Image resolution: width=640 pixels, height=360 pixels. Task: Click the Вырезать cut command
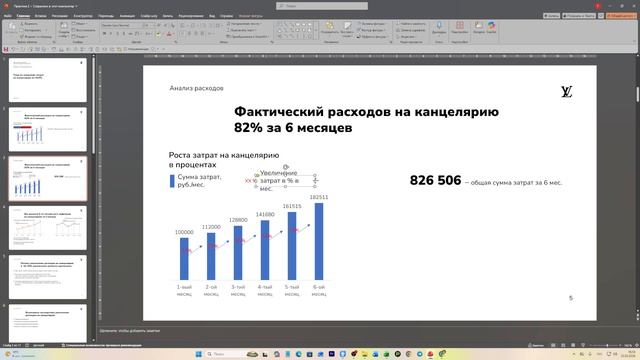pyautogui.click(x=29, y=24)
